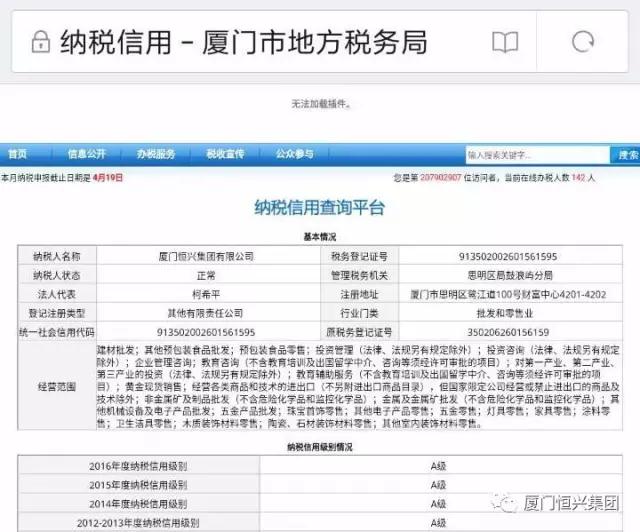Image resolution: width=640 pixels, height=532 pixels.
Task: Open the reader view book icon
Action: click(x=505, y=42)
